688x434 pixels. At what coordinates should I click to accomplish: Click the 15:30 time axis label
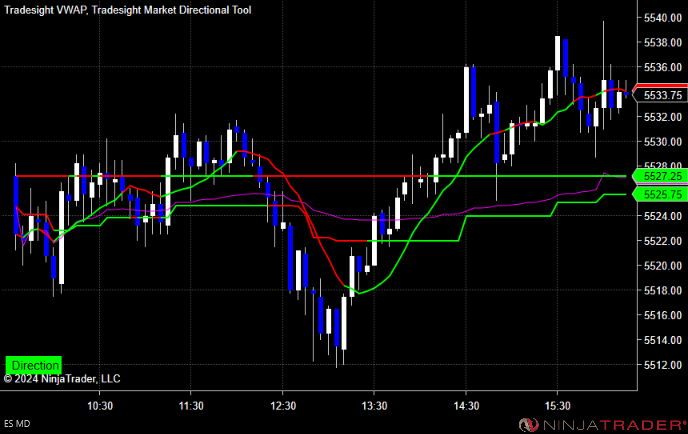(557, 405)
